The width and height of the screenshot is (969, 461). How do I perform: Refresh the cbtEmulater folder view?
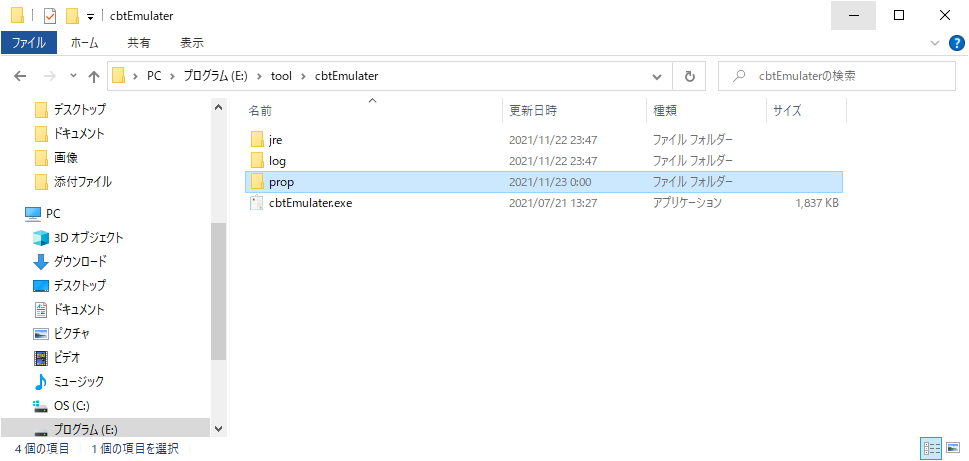click(x=690, y=76)
